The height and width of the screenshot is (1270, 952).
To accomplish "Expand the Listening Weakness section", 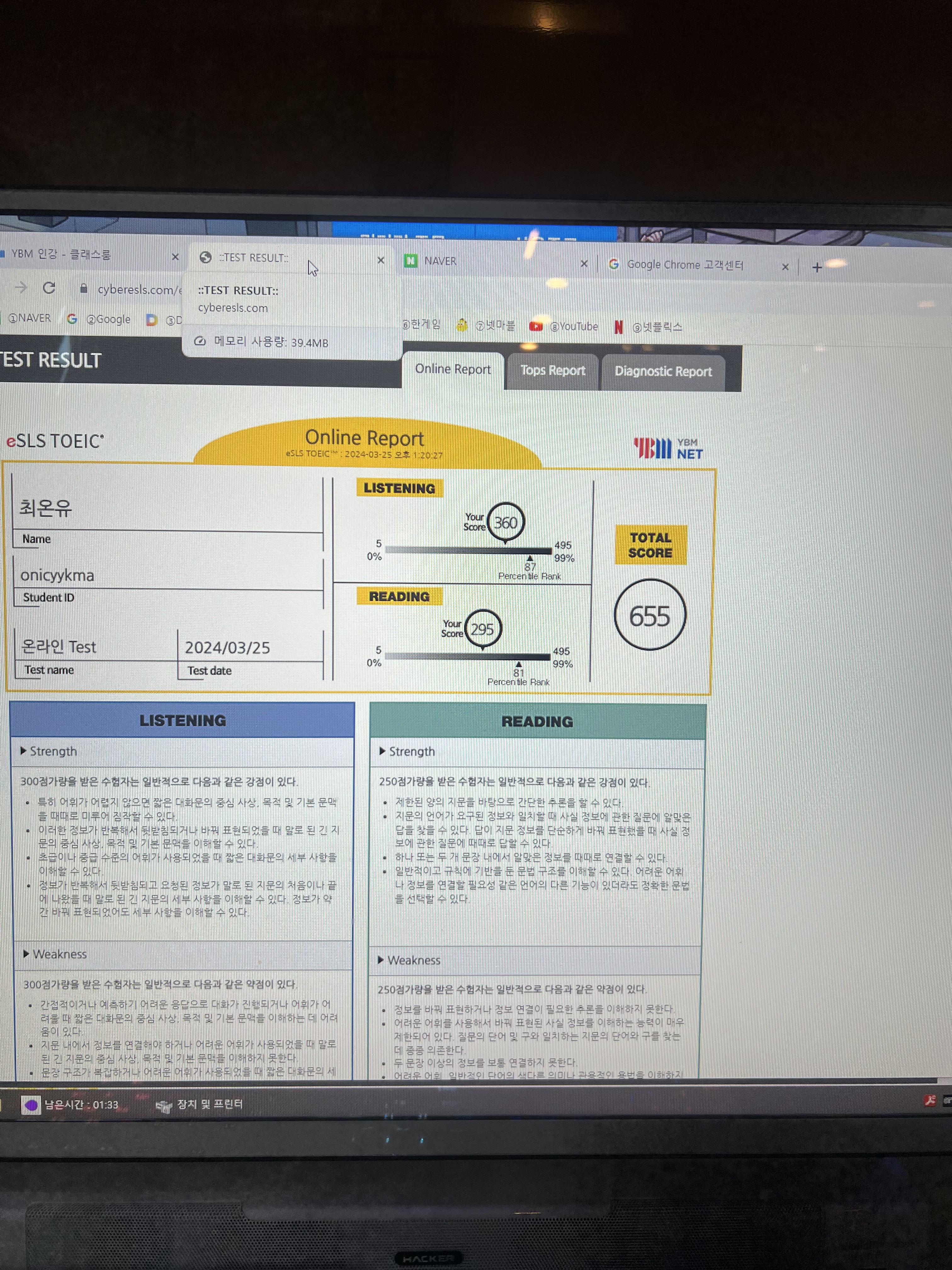I will [54, 954].
